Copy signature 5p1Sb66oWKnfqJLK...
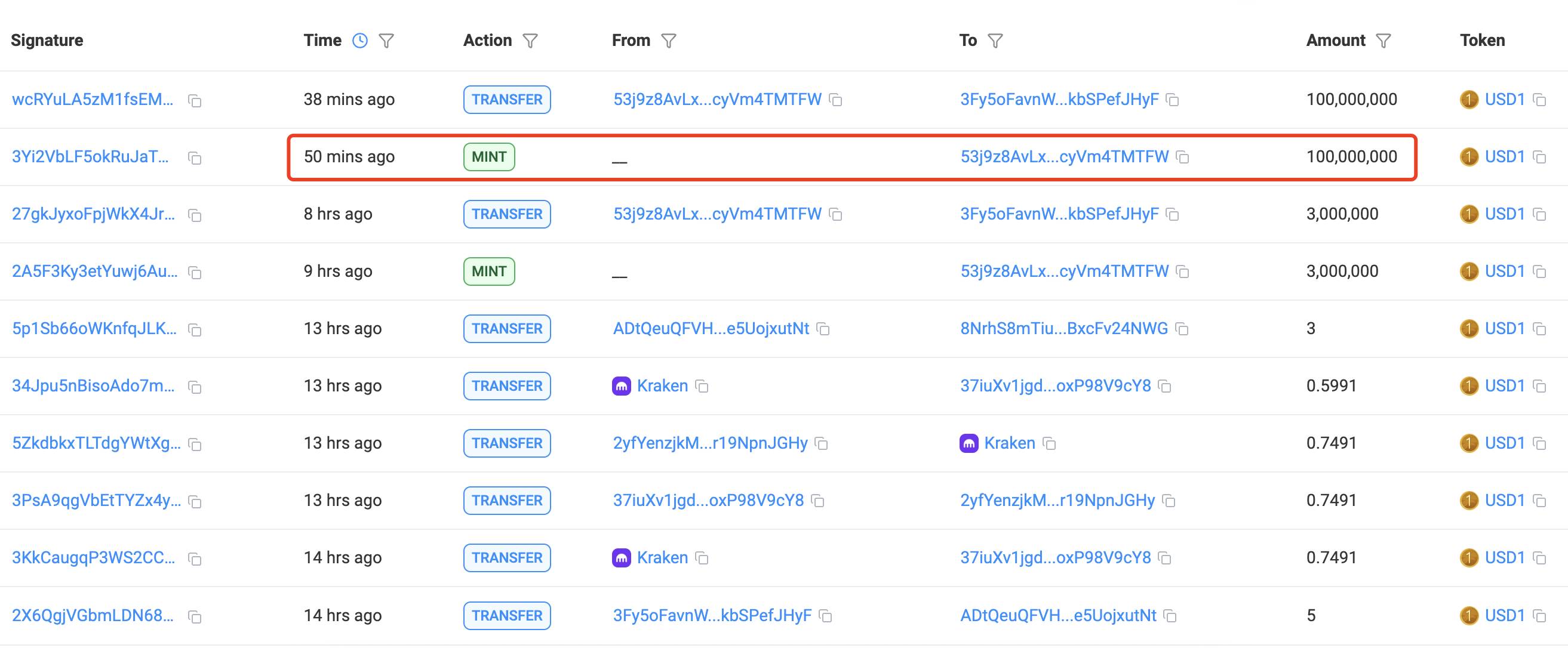Screen dimensions: 1568x648 click(195, 329)
